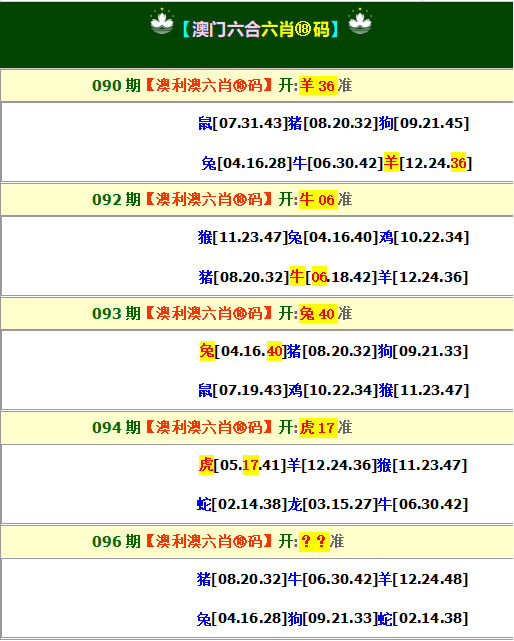Select the 092 期 period label

tap(117, 199)
